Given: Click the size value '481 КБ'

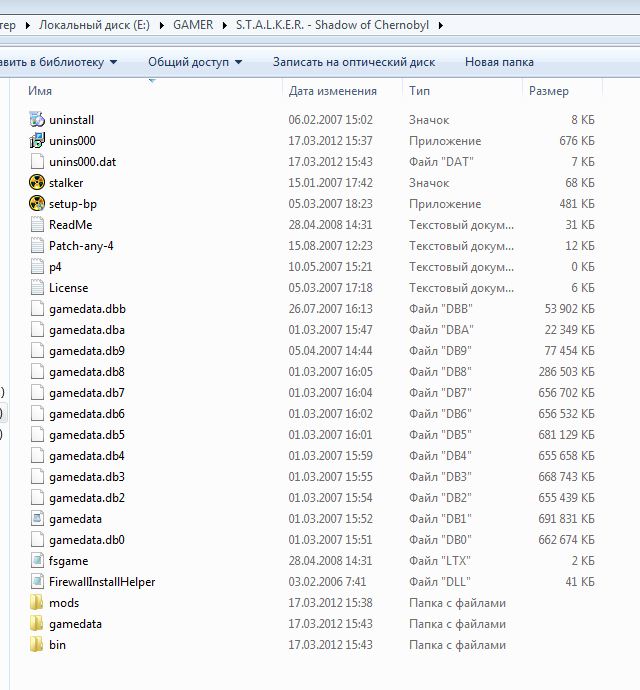Looking at the screenshot, I should tap(577, 204).
